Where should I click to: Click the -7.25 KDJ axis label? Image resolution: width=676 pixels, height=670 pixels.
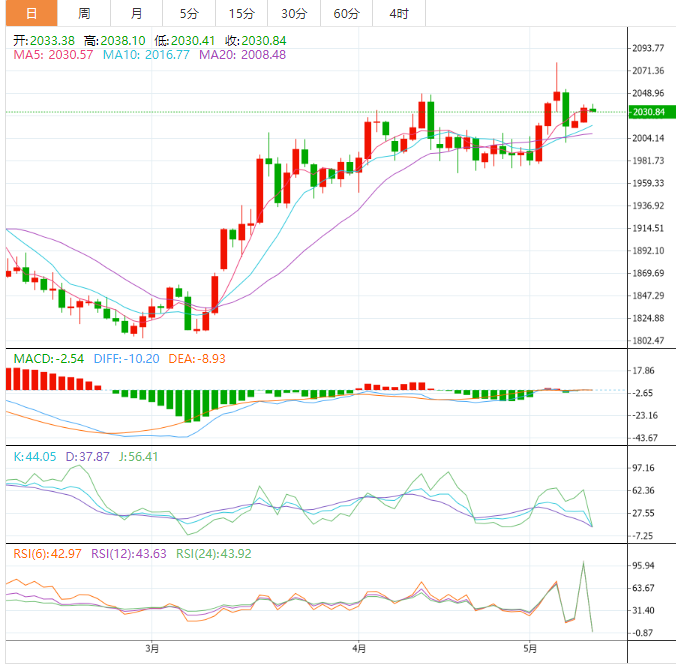[643, 536]
